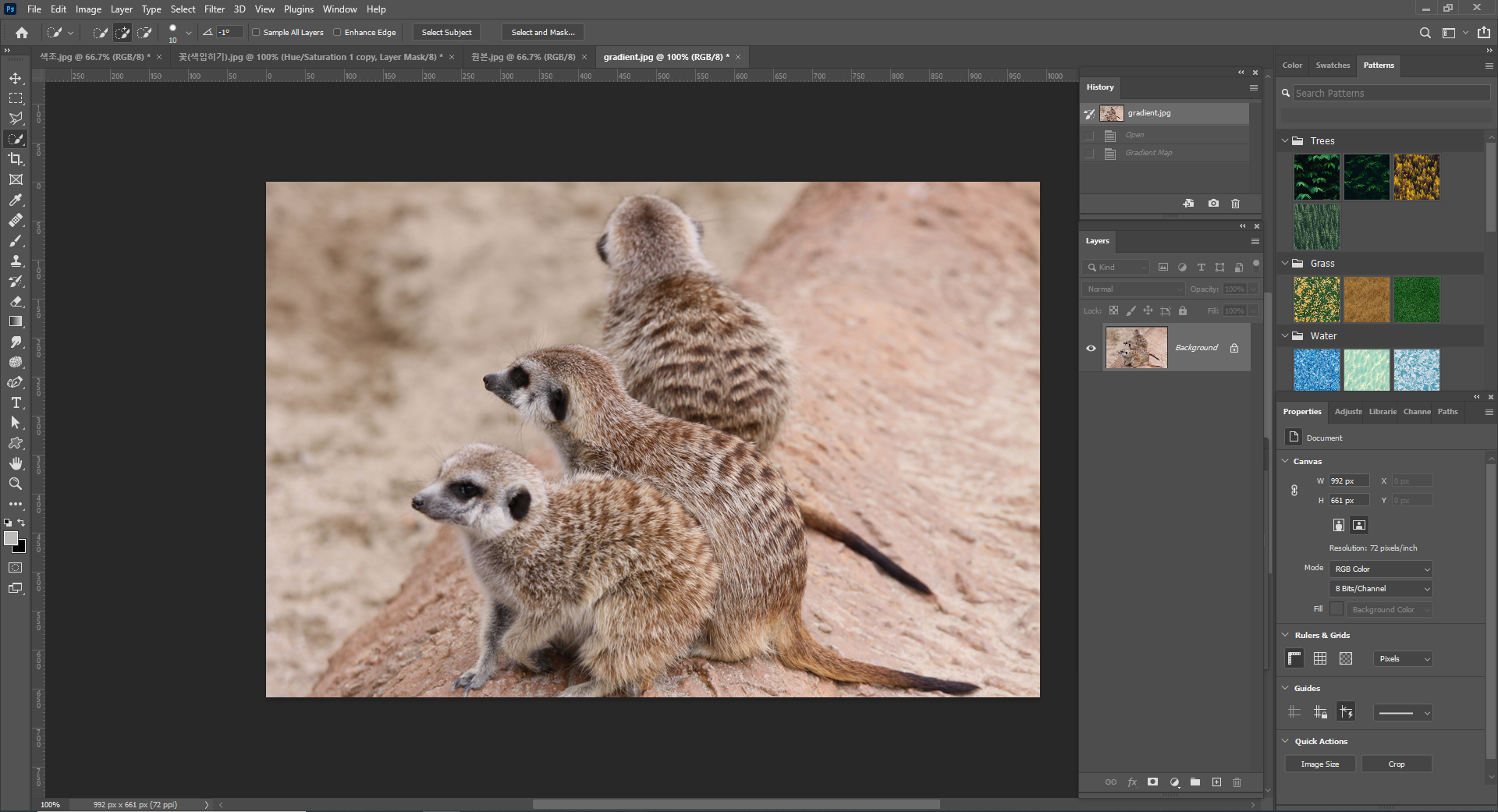Image resolution: width=1498 pixels, height=812 pixels.
Task: Hide the Background layer with eye icon
Action: [x=1091, y=348]
